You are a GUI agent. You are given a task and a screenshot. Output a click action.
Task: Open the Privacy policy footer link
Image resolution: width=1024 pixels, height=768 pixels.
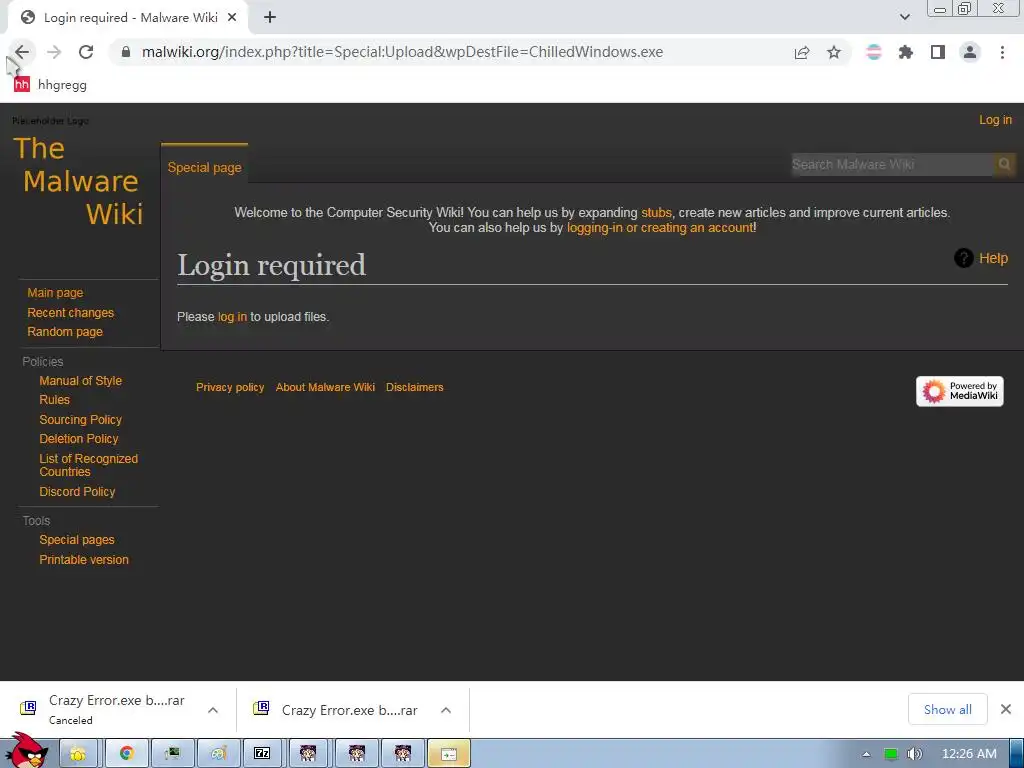point(230,387)
